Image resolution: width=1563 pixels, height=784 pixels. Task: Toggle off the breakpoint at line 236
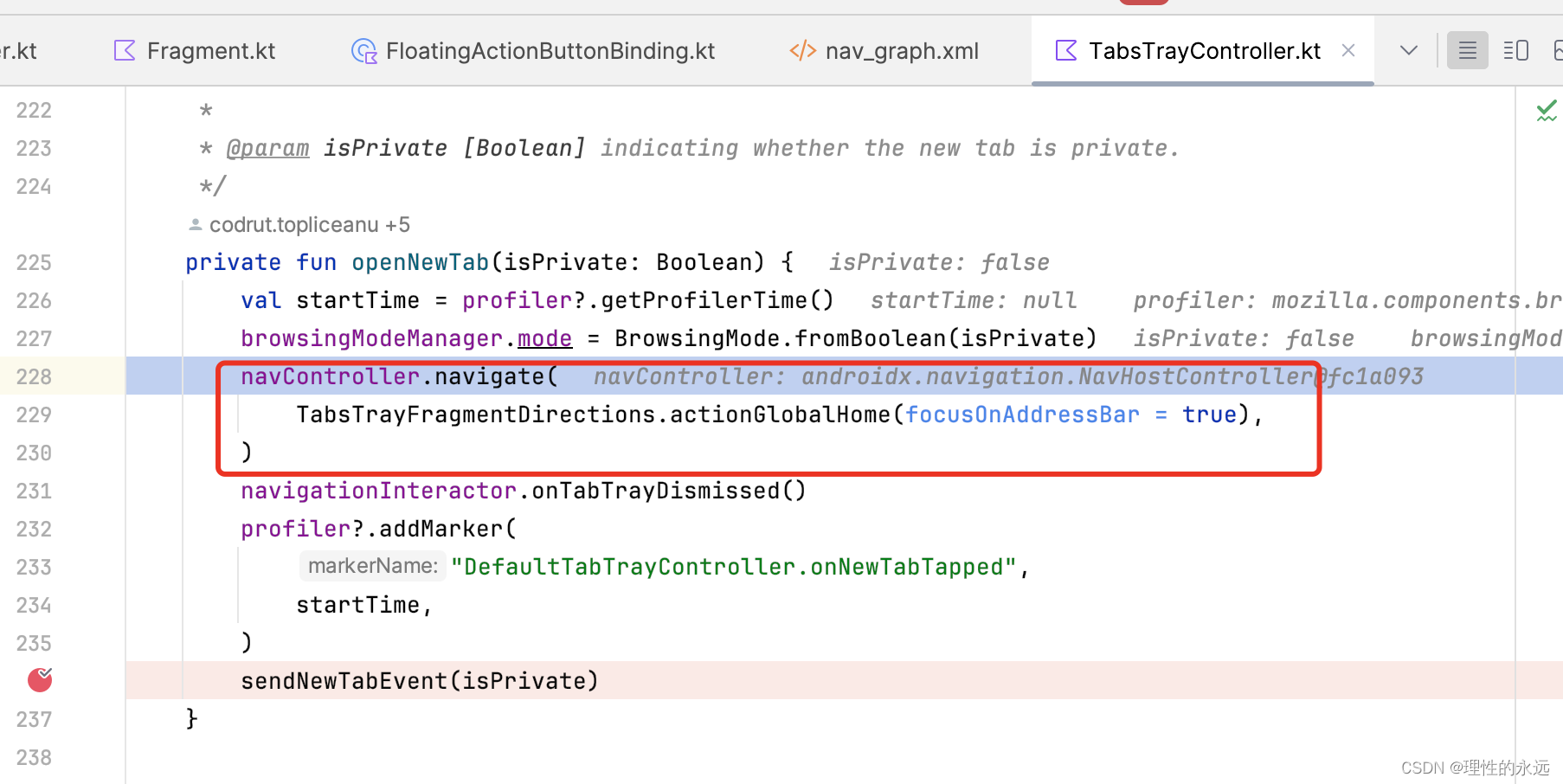point(39,680)
